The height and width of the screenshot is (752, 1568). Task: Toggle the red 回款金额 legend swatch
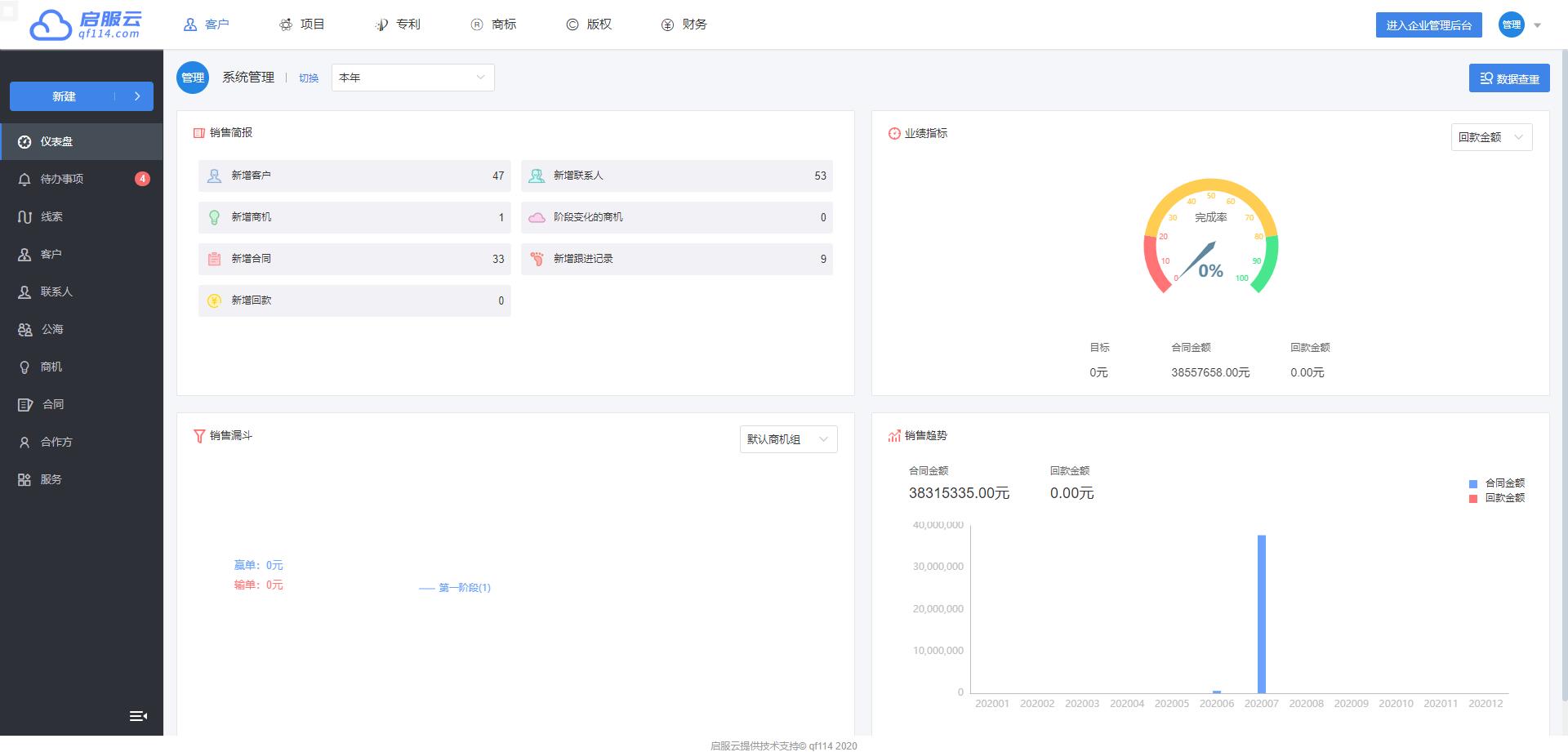click(x=1473, y=499)
